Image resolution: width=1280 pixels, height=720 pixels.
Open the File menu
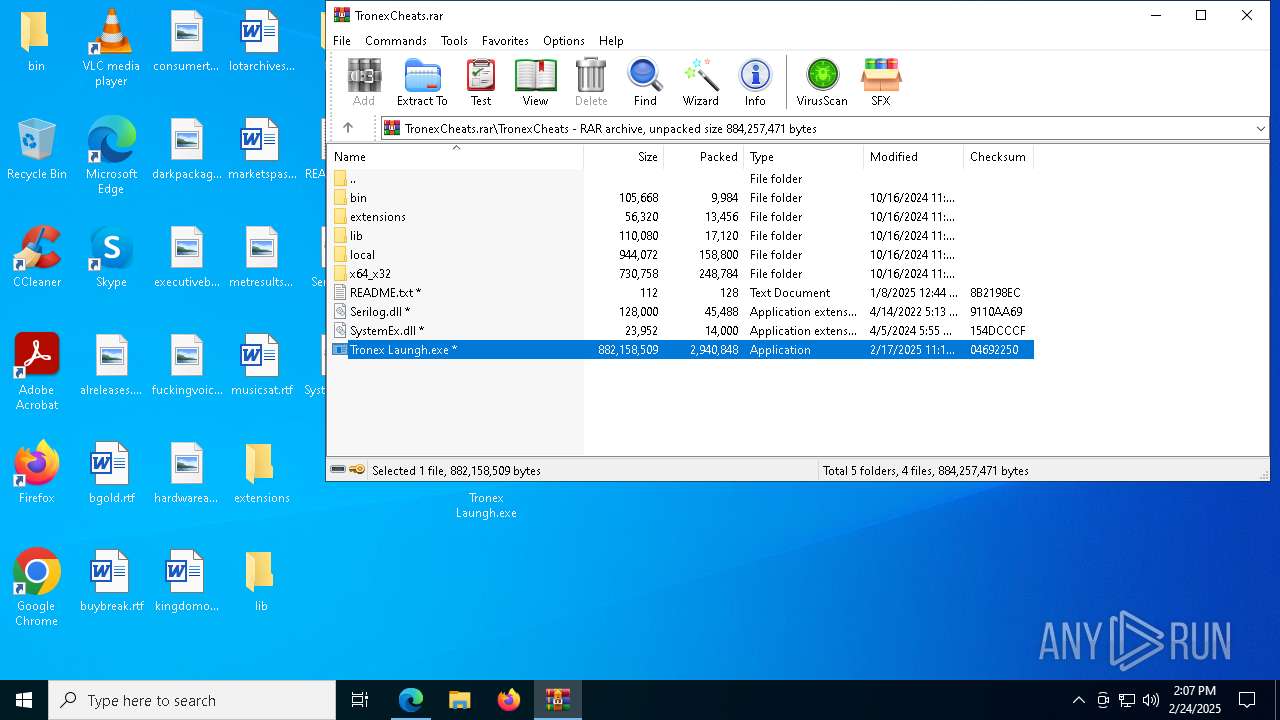342,41
